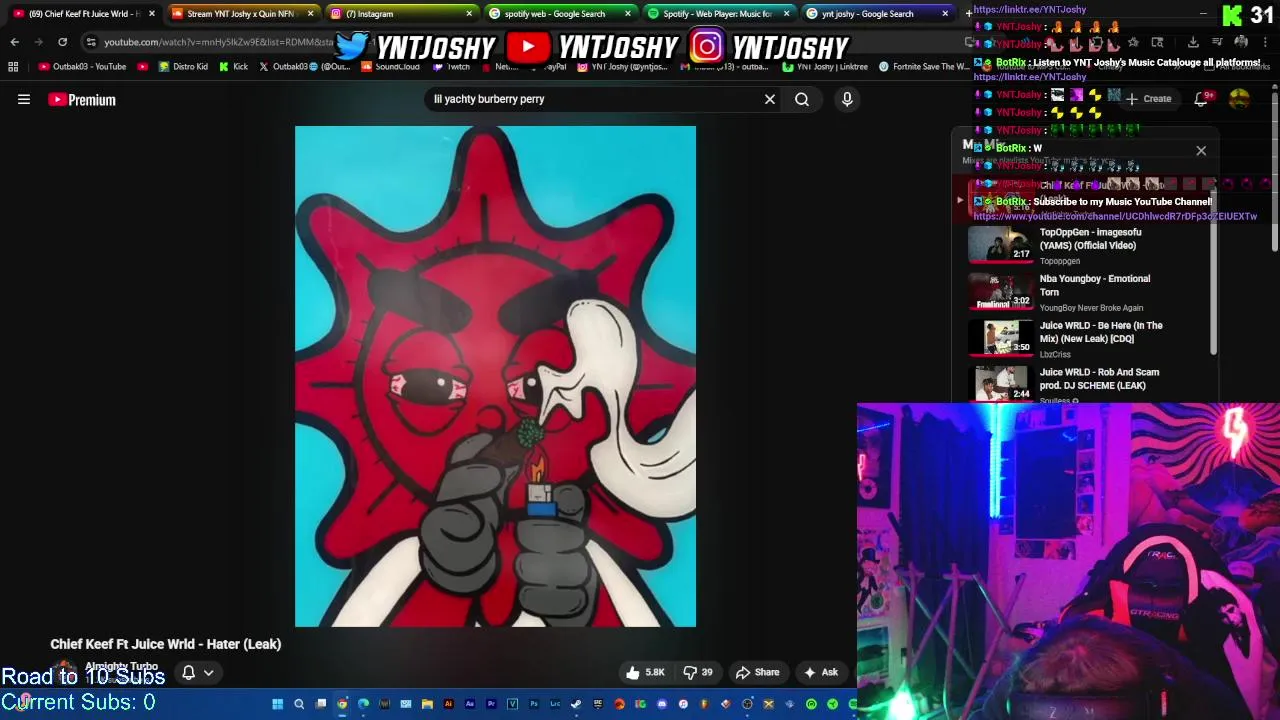Open Adobe Premiere Pro from the taskbar
The image size is (1280, 720).
click(491, 704)
